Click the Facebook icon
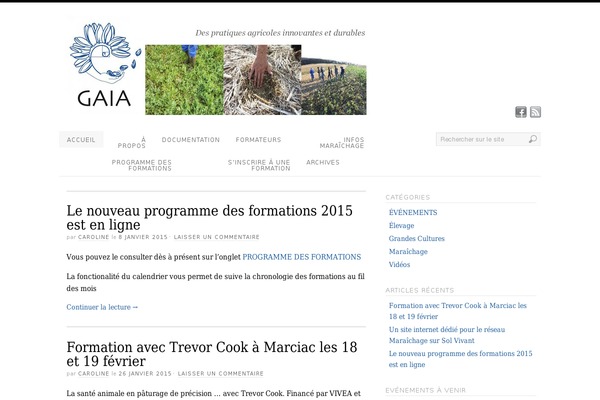The image size is (600, 400). (521, 112)
